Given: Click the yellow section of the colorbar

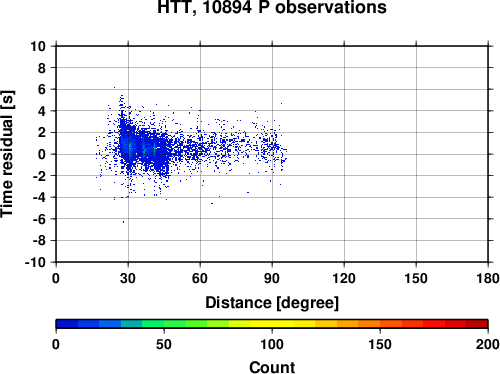Looking at the screenshot, I should [272, 324].
